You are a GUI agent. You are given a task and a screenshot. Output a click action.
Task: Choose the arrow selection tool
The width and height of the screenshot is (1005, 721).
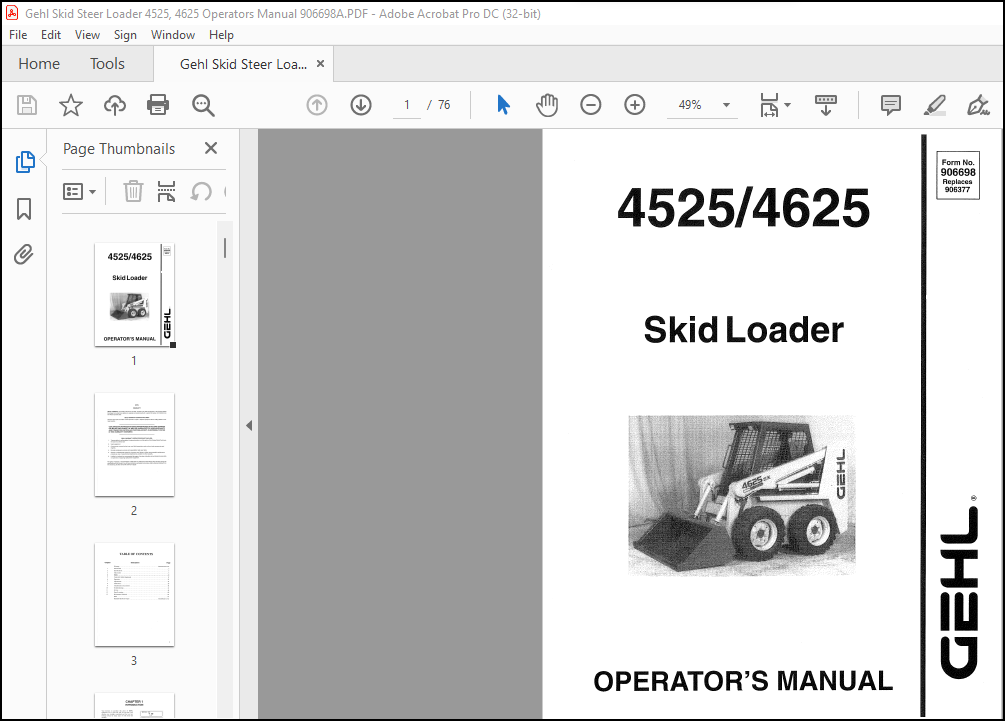click(503, 104)
